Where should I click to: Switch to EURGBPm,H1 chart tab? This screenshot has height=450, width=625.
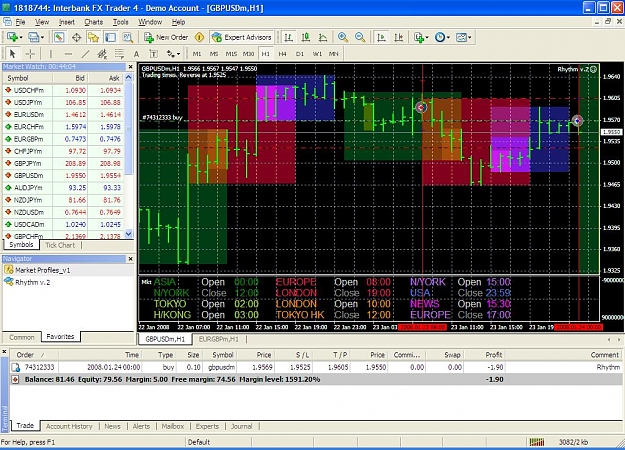point(218,339)
